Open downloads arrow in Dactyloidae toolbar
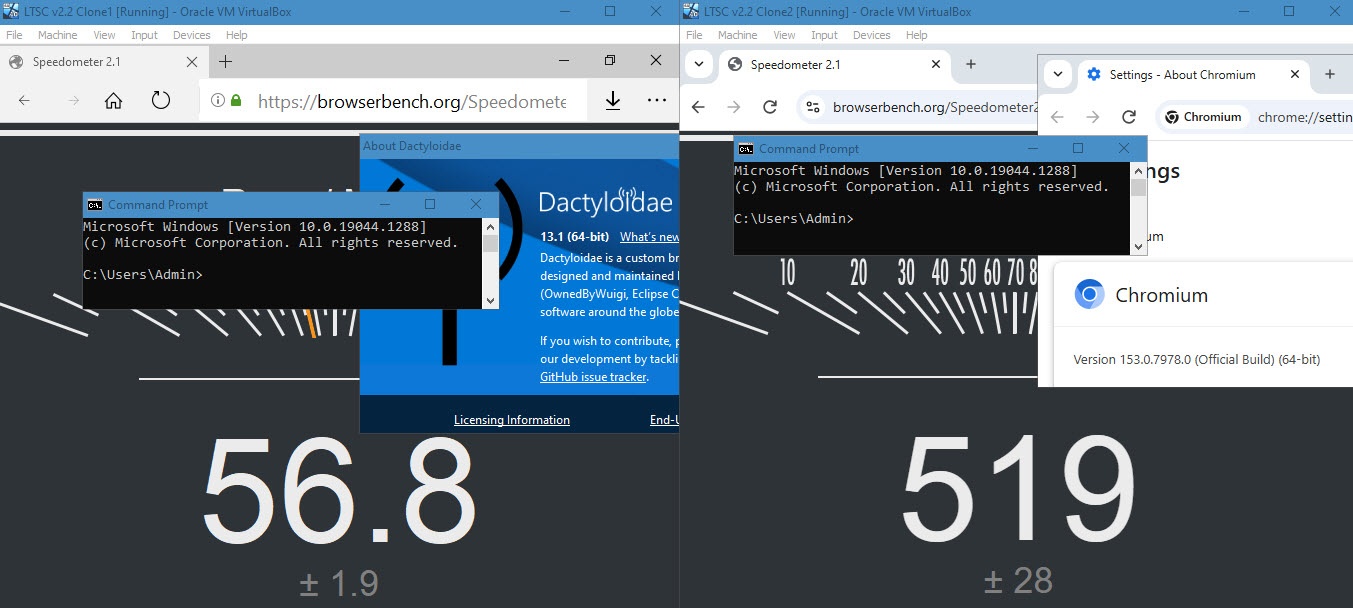 [613, 101]
